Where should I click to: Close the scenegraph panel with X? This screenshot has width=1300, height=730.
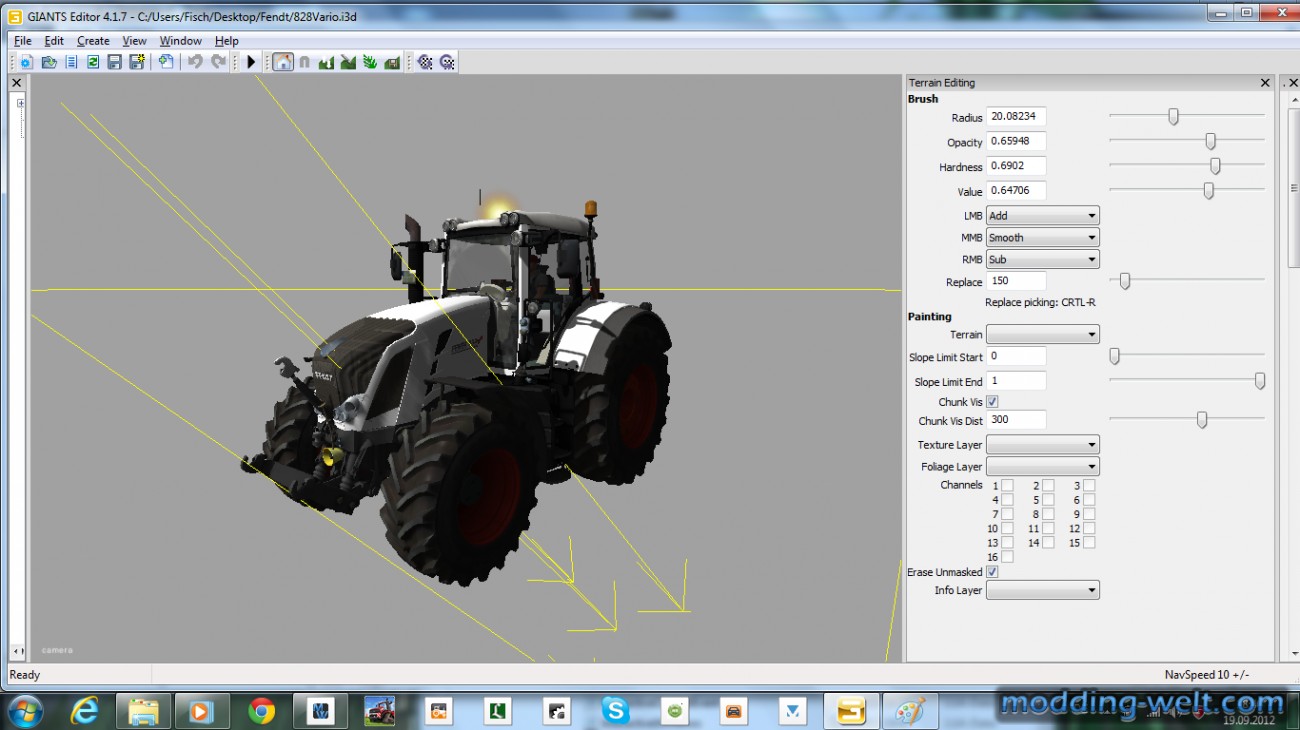17,83
